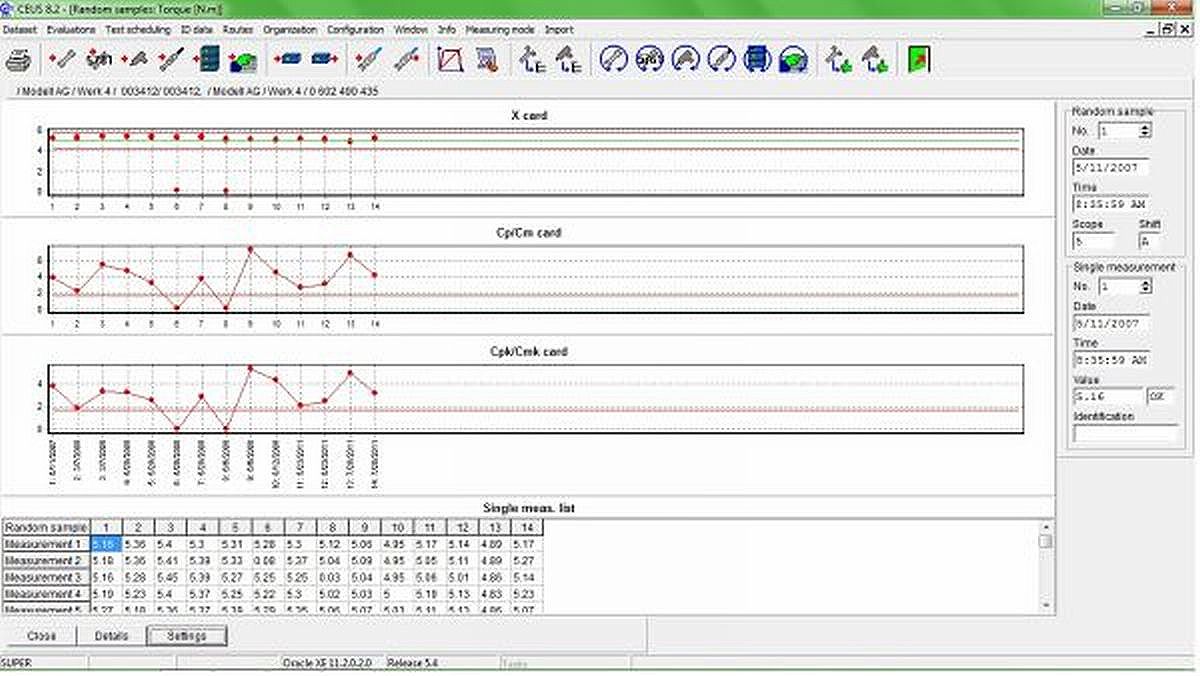Click the Single measurement No. stepper arrows
Screen dimensions: 1200x676
[1145, 287]
